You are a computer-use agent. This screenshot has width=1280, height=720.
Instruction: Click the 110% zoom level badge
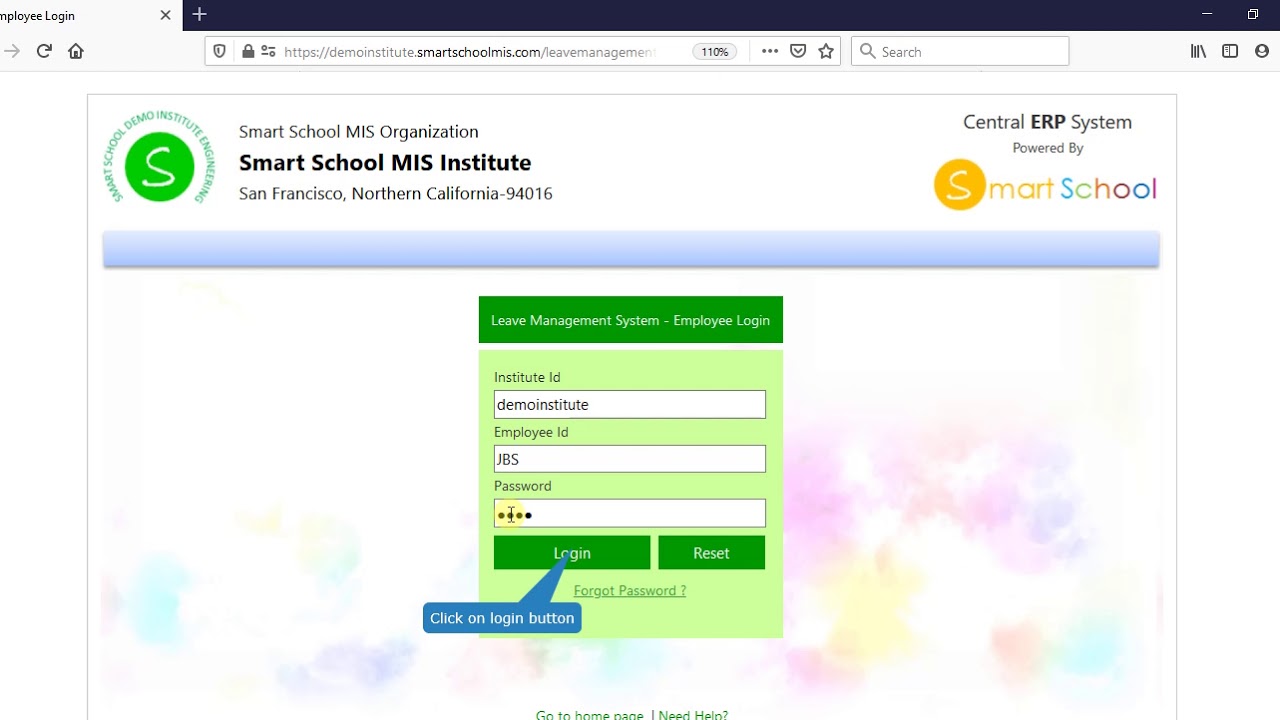(x=715, y=52)
